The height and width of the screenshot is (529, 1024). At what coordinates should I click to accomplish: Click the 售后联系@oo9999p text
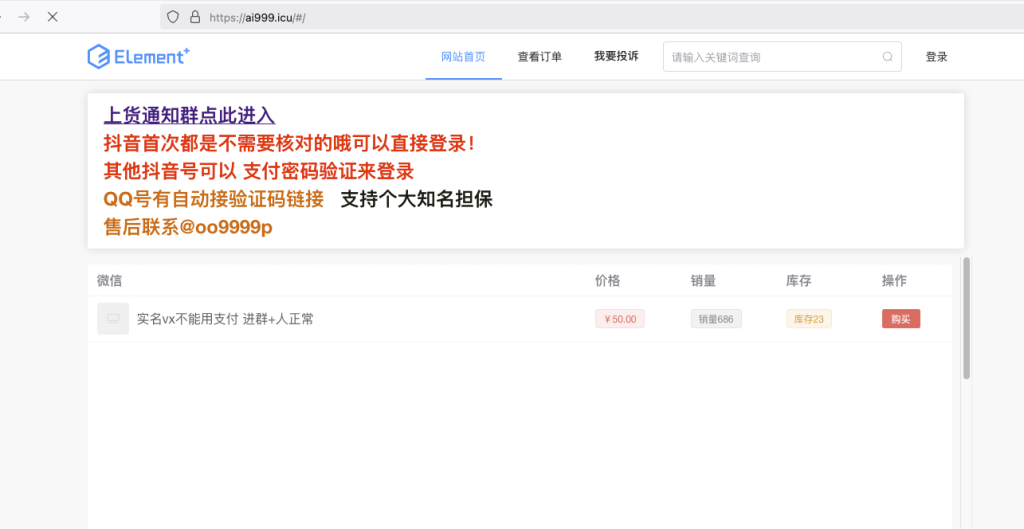tap(188, 227)
